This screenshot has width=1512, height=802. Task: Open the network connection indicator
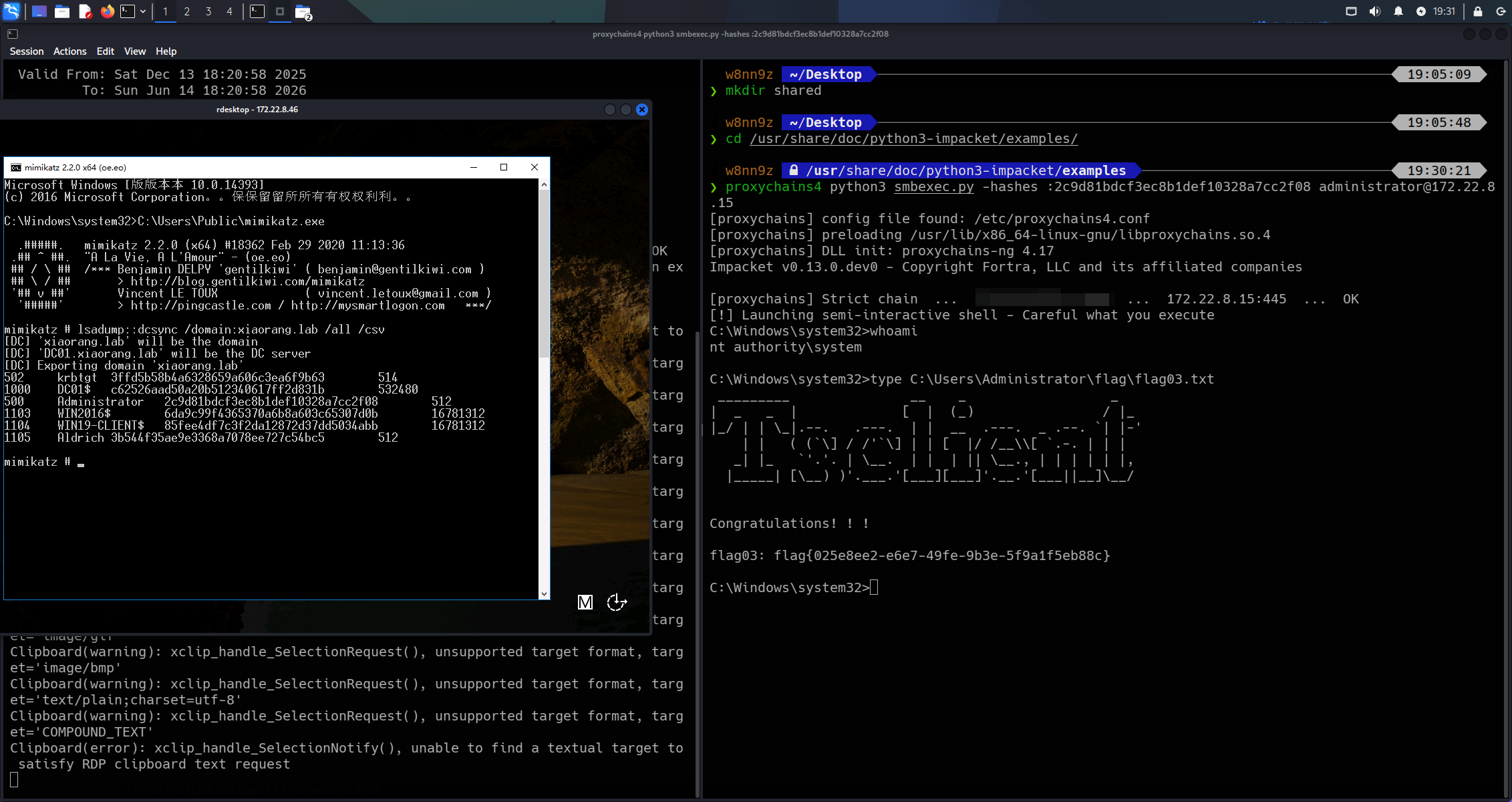click(1351, 11)
